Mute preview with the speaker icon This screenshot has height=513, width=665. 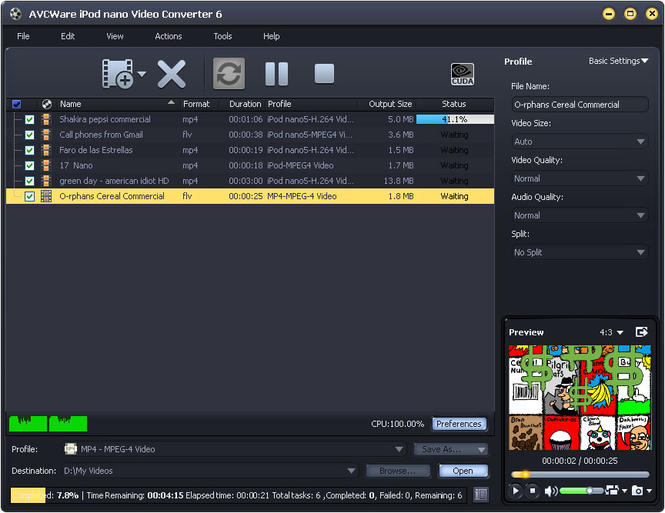pos(550,491)
